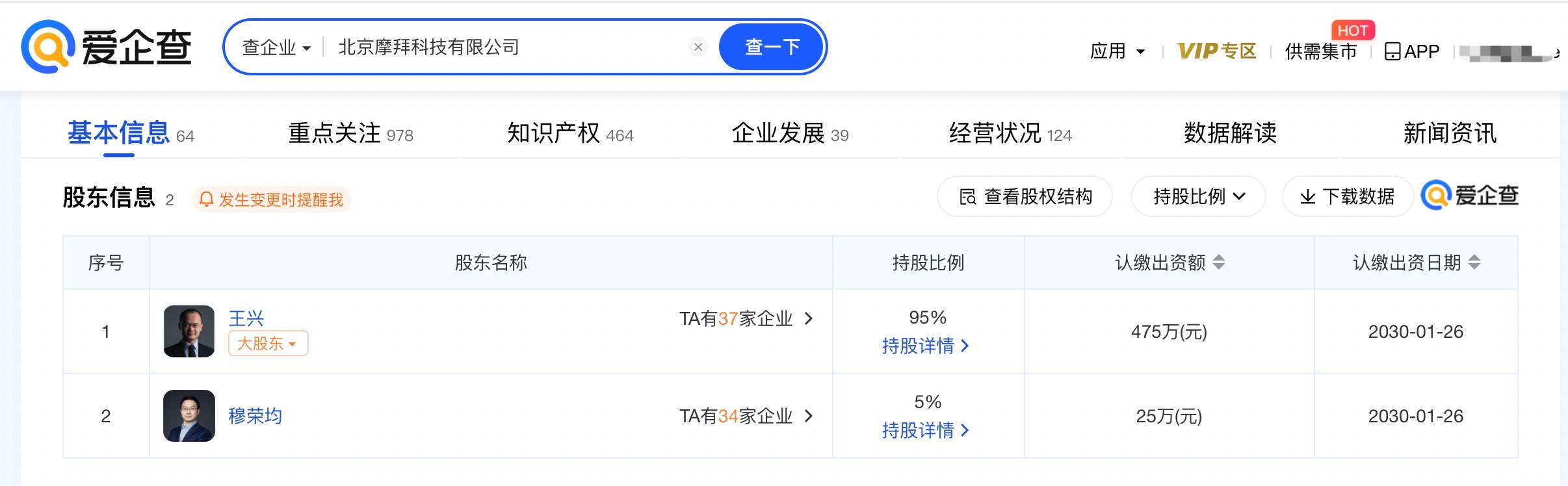Download data via 下载数据 button
This screenshot has width=1568, height=486.
[1347, 196]
